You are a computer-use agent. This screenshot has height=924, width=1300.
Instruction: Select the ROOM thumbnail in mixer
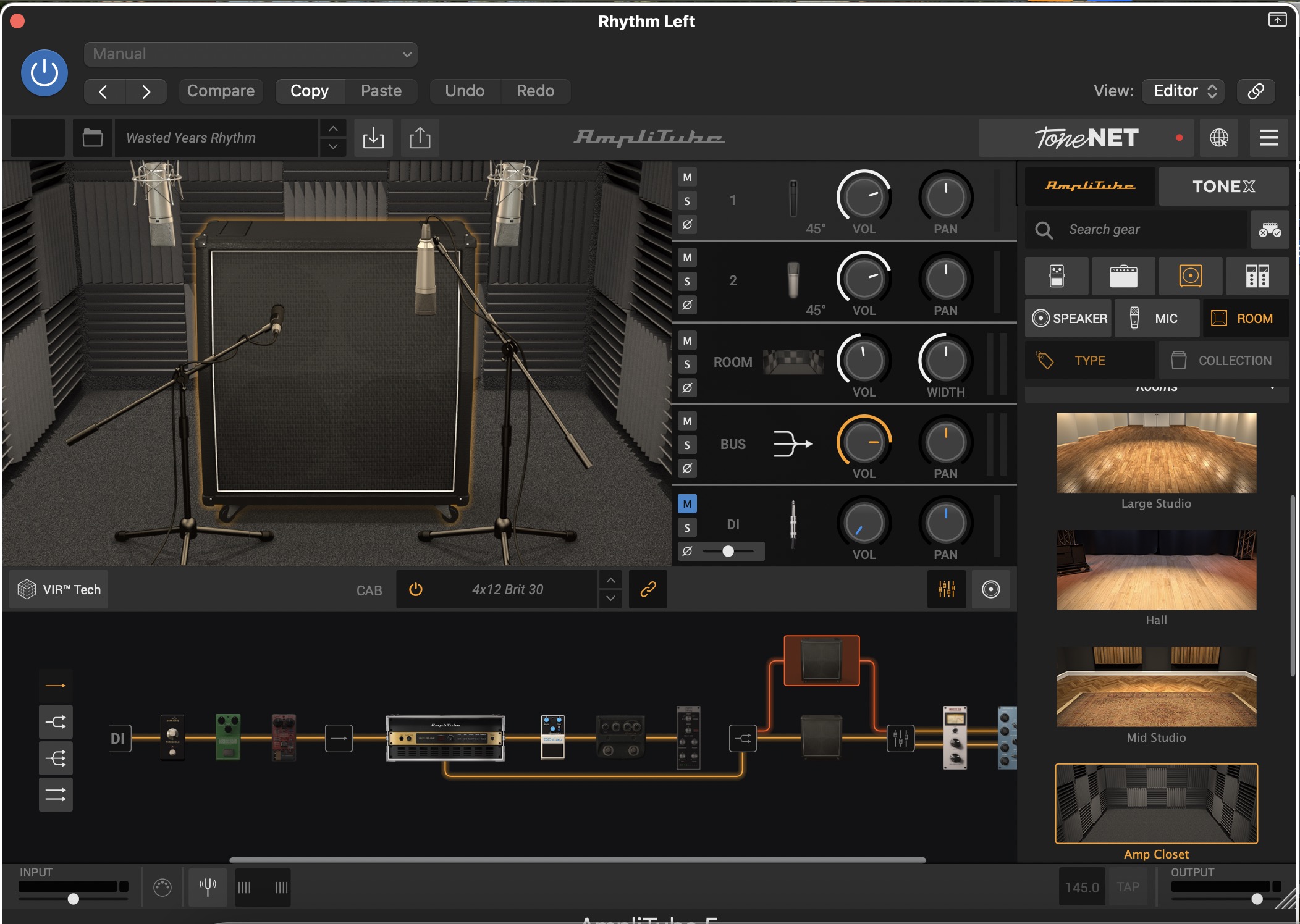[793, 362]
